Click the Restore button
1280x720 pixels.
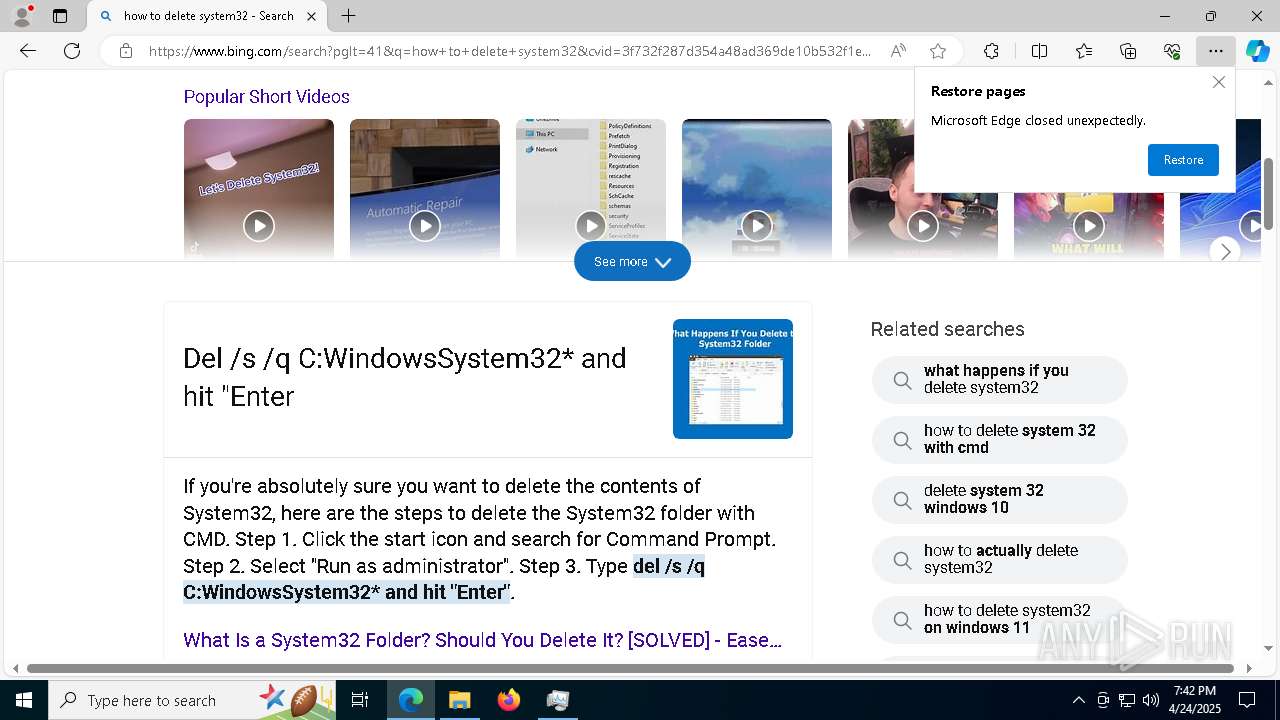click(1183, 160)
